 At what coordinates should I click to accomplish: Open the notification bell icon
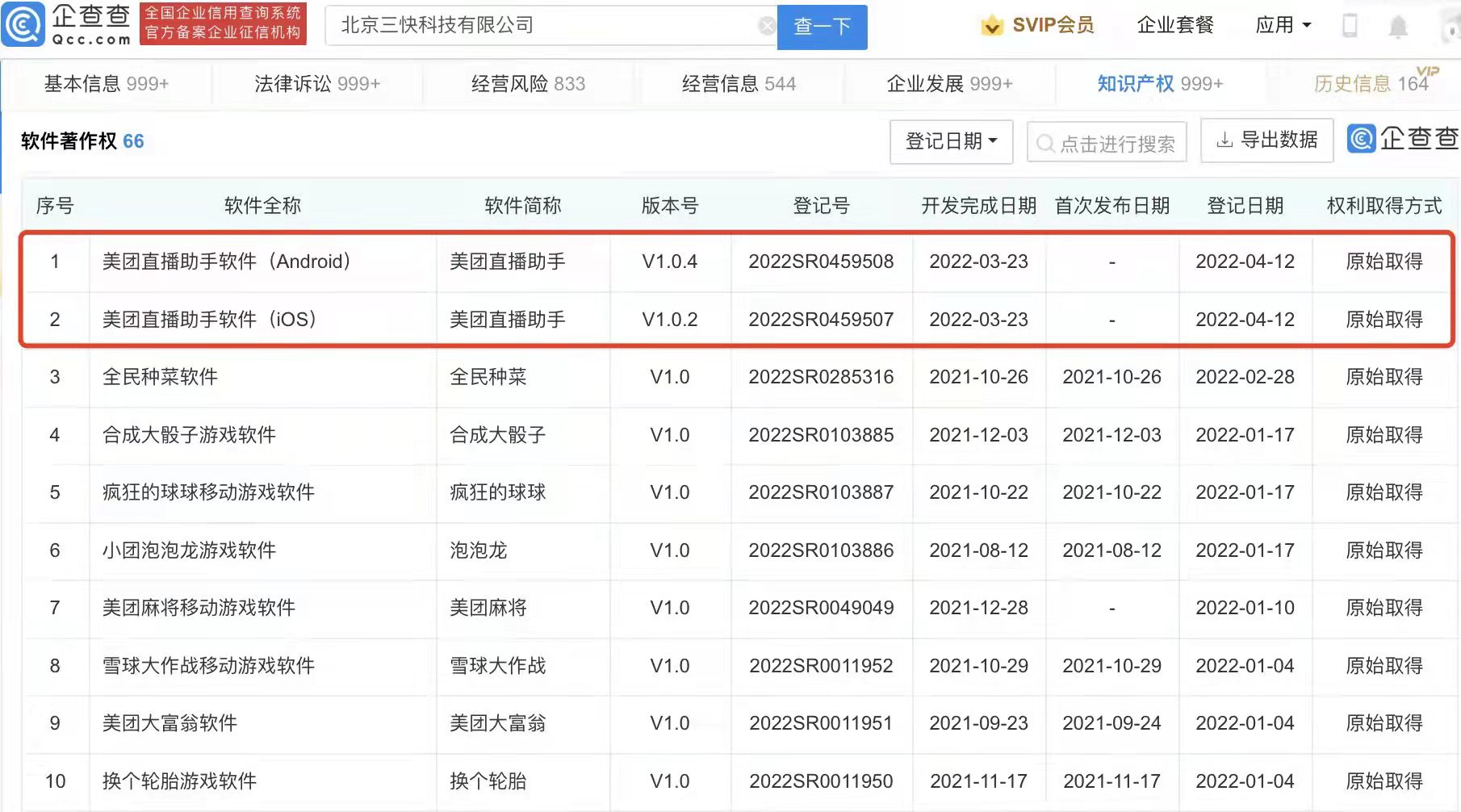click(x=1398, y=27)
